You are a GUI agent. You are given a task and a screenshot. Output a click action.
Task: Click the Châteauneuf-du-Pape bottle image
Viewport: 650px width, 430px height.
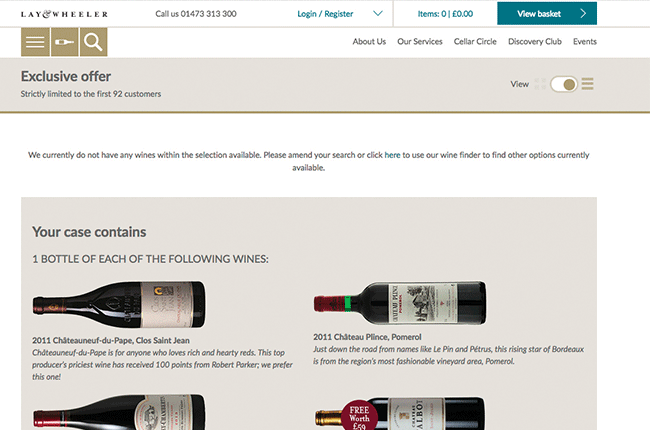[x=119, y=299]
